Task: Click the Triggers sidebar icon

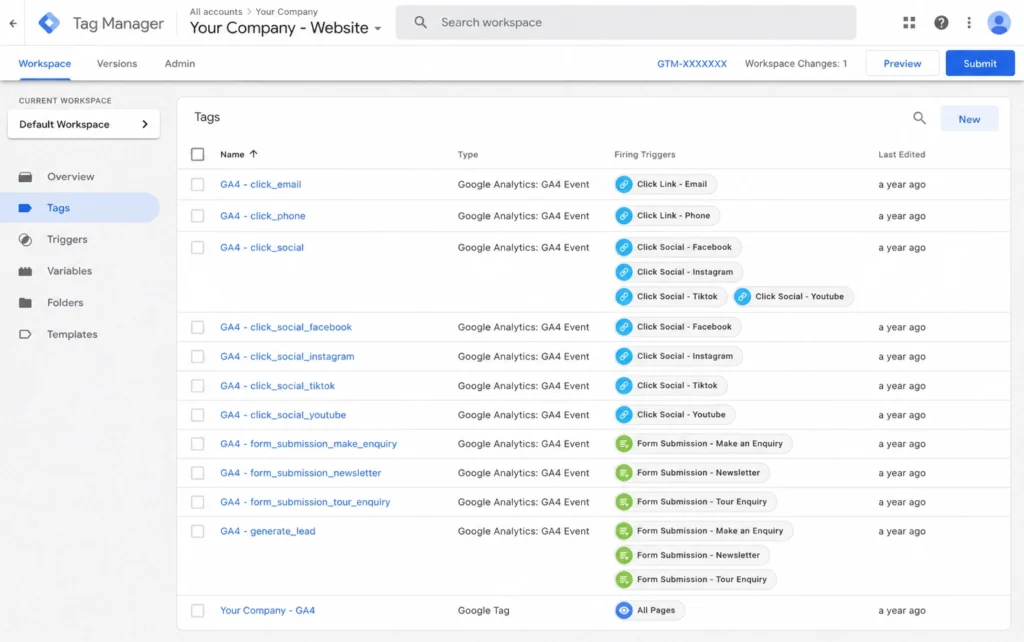Action: [x=25, y=239]
